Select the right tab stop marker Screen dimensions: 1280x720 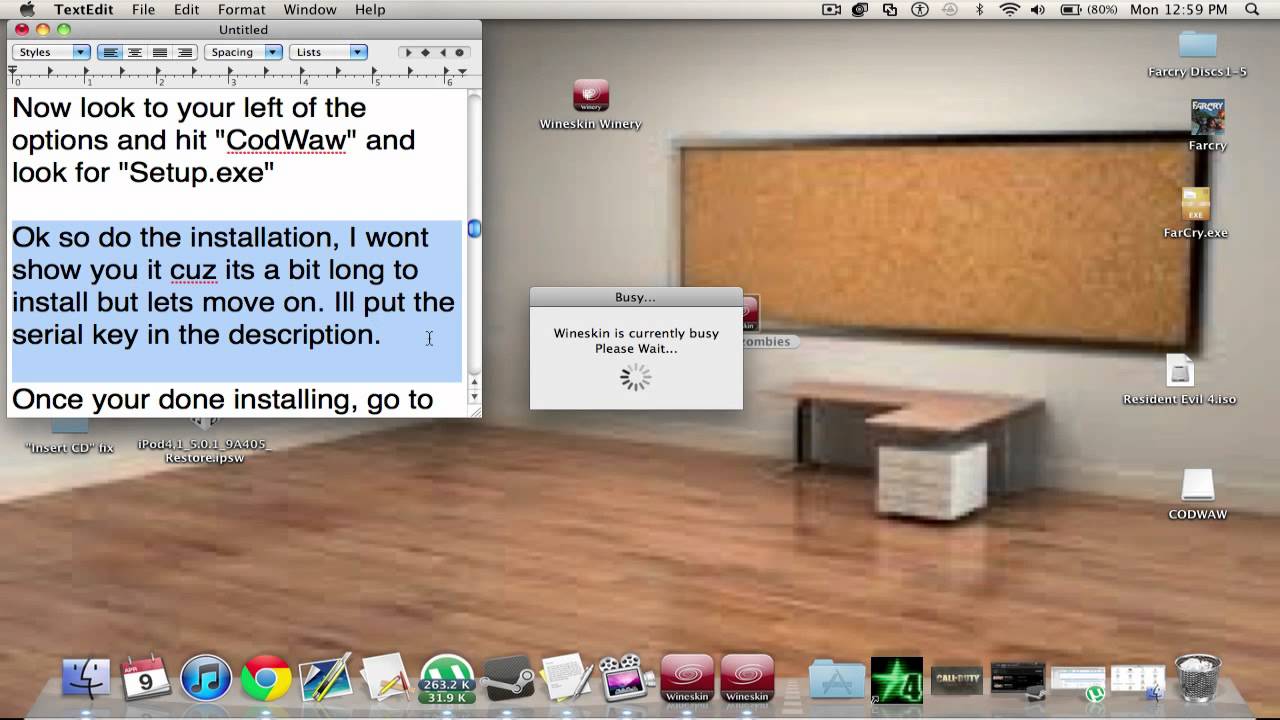(x=443, y=52)
